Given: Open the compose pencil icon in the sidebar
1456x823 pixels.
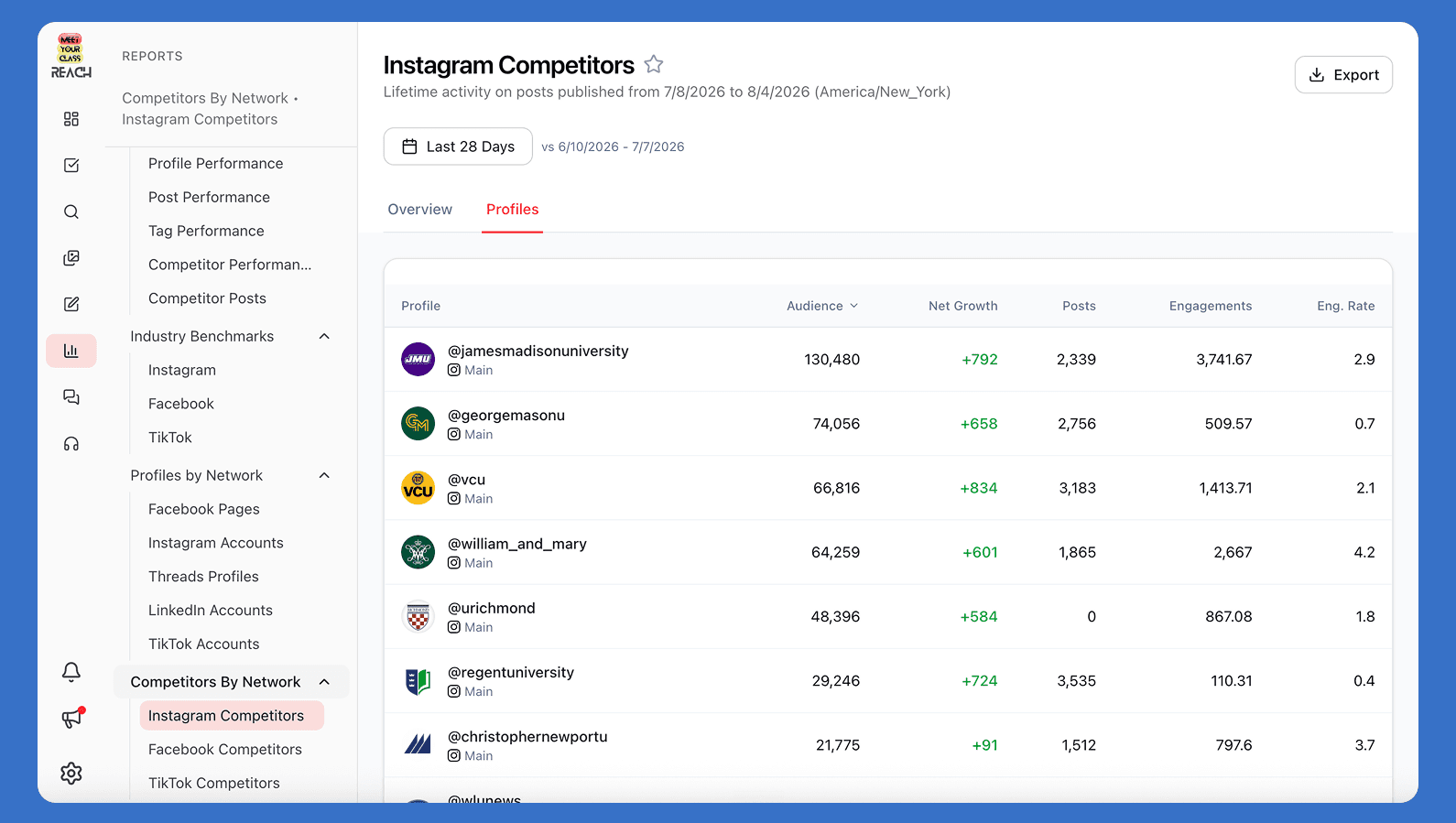Looking at the screenshot, I should [71, 304].
